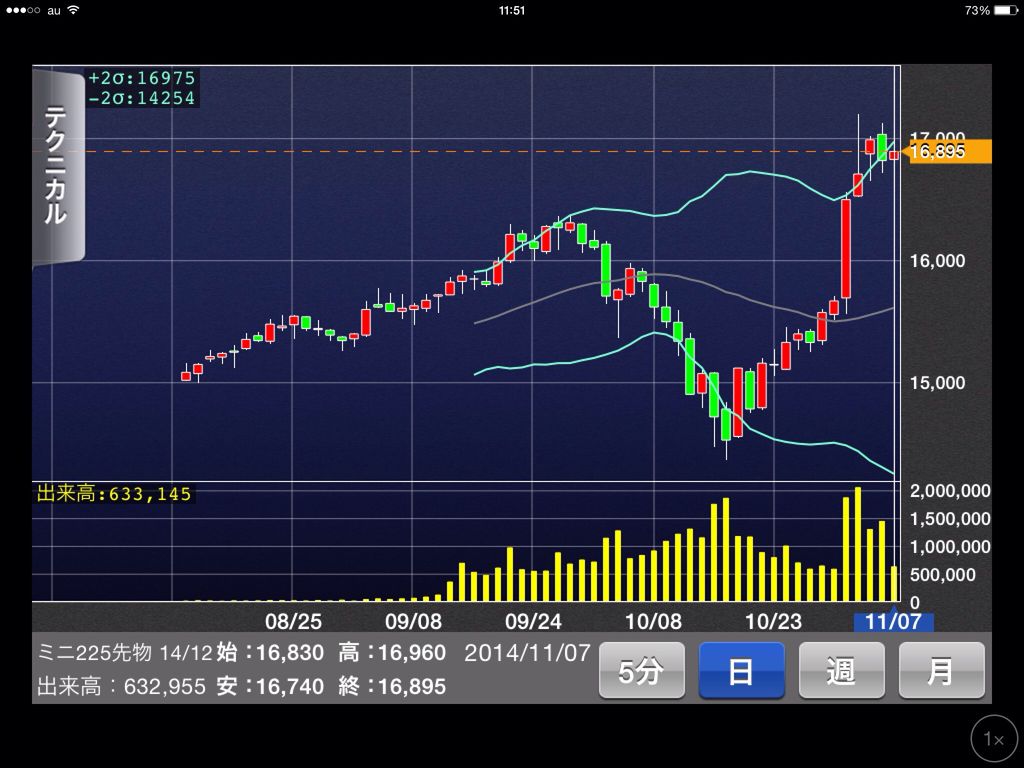
Task: Tap the 出来高:632,955 volume in info bar
Action: click(121, 686)
